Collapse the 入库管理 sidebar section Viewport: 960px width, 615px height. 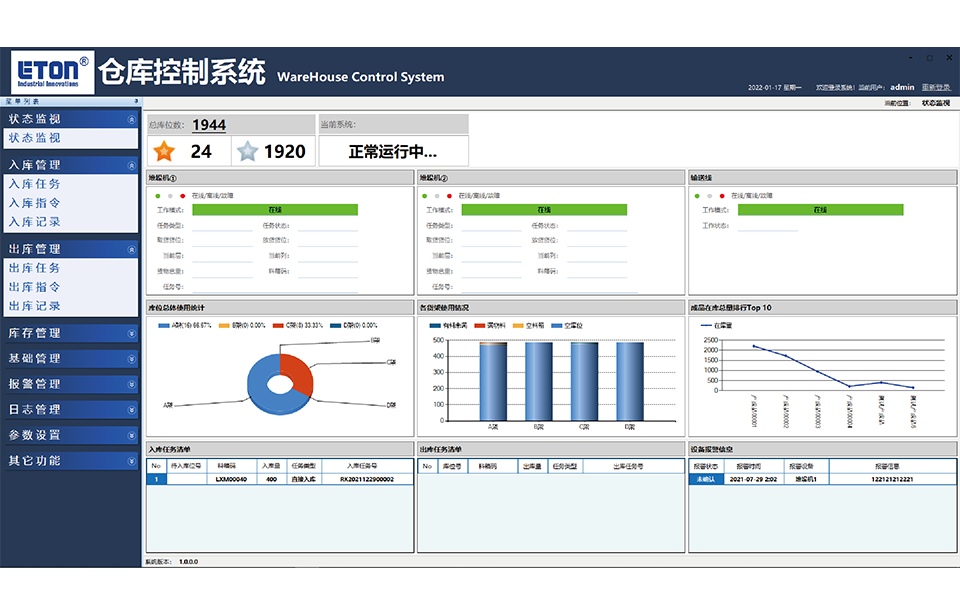(x=132, y=165)
